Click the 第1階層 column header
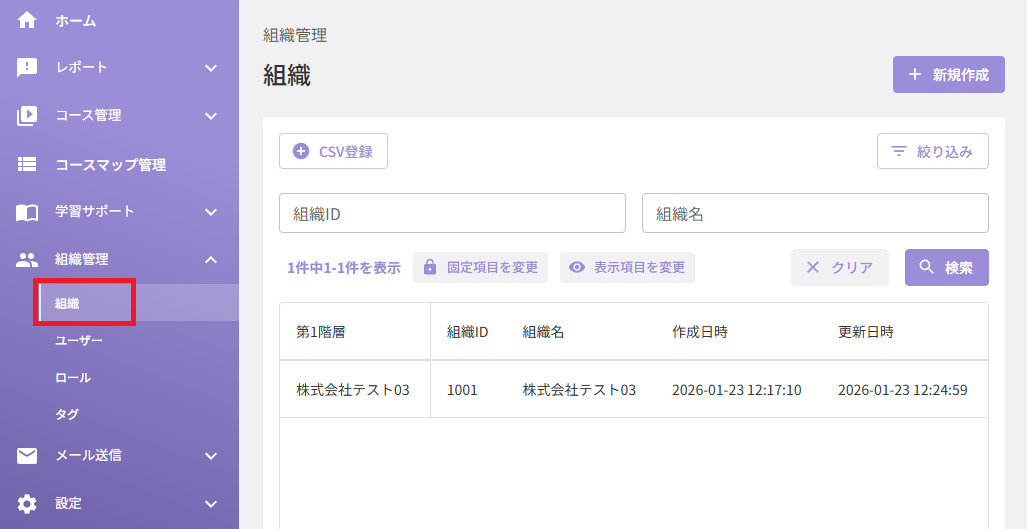This screenshot has width=1027, height=529. 321,332
